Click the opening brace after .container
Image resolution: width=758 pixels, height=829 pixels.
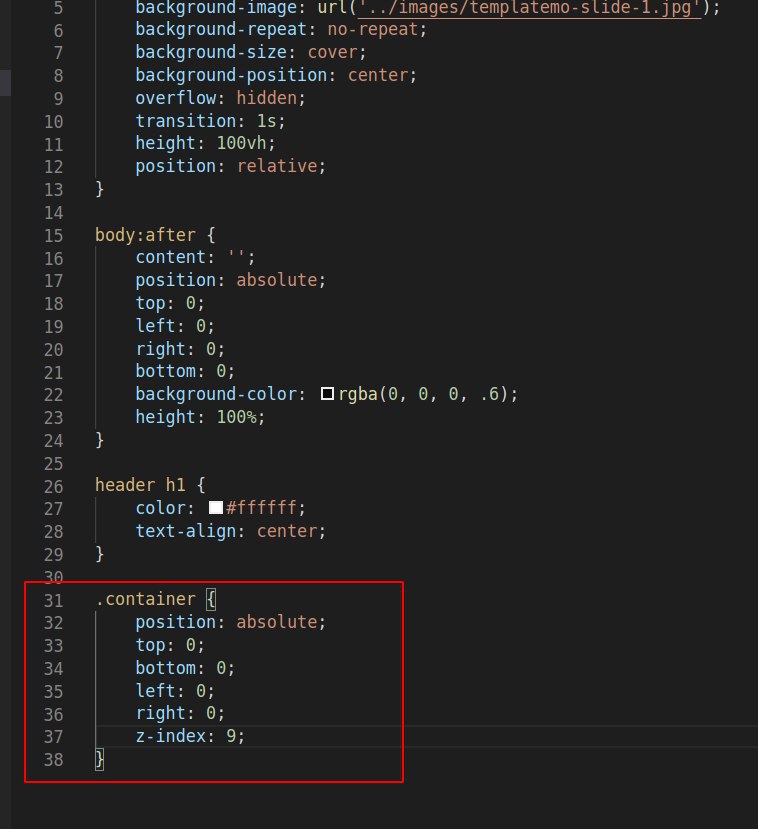pos(210,600)
